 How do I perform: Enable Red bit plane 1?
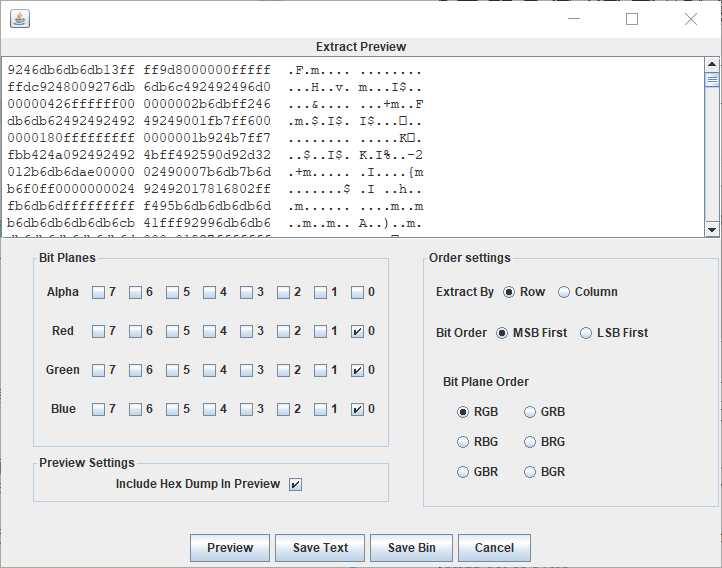tap(320, 331)
